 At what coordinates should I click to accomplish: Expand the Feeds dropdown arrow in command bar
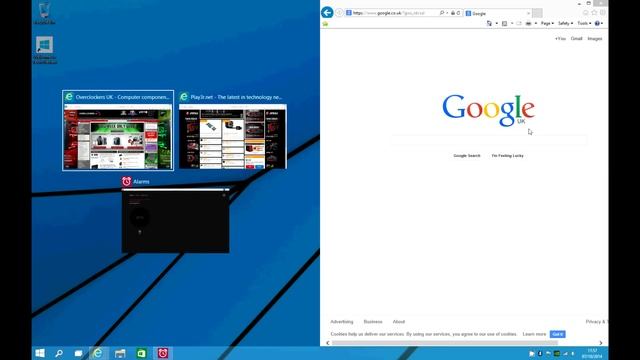click(x=512, y=24)
